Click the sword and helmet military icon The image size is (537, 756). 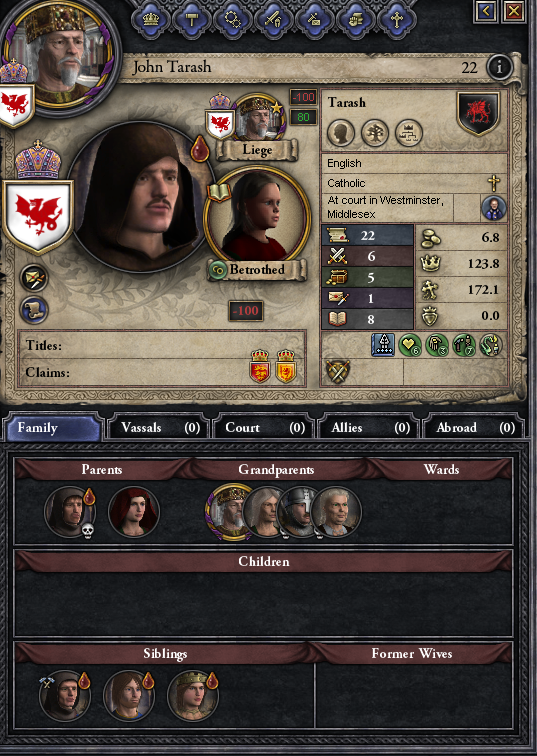[274, 20]
